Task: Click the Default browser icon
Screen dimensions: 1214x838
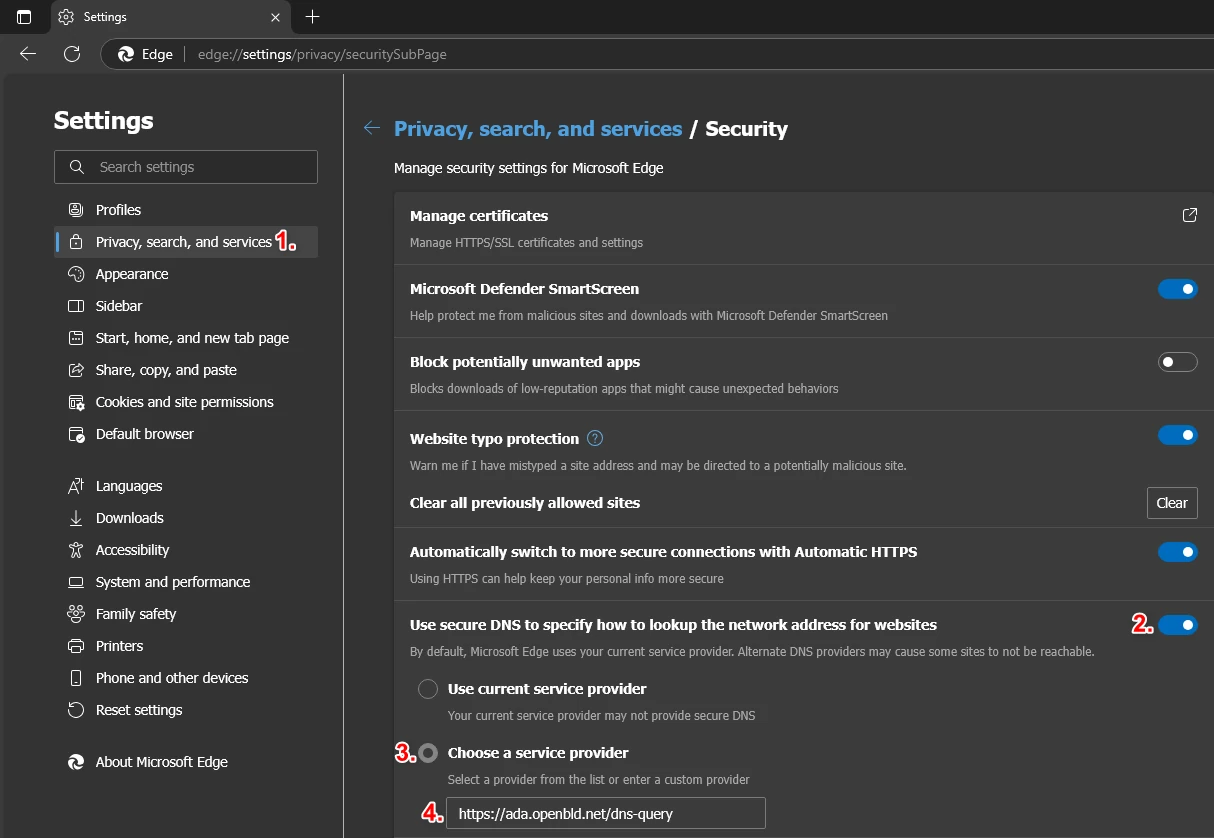Action: [76, 434]
